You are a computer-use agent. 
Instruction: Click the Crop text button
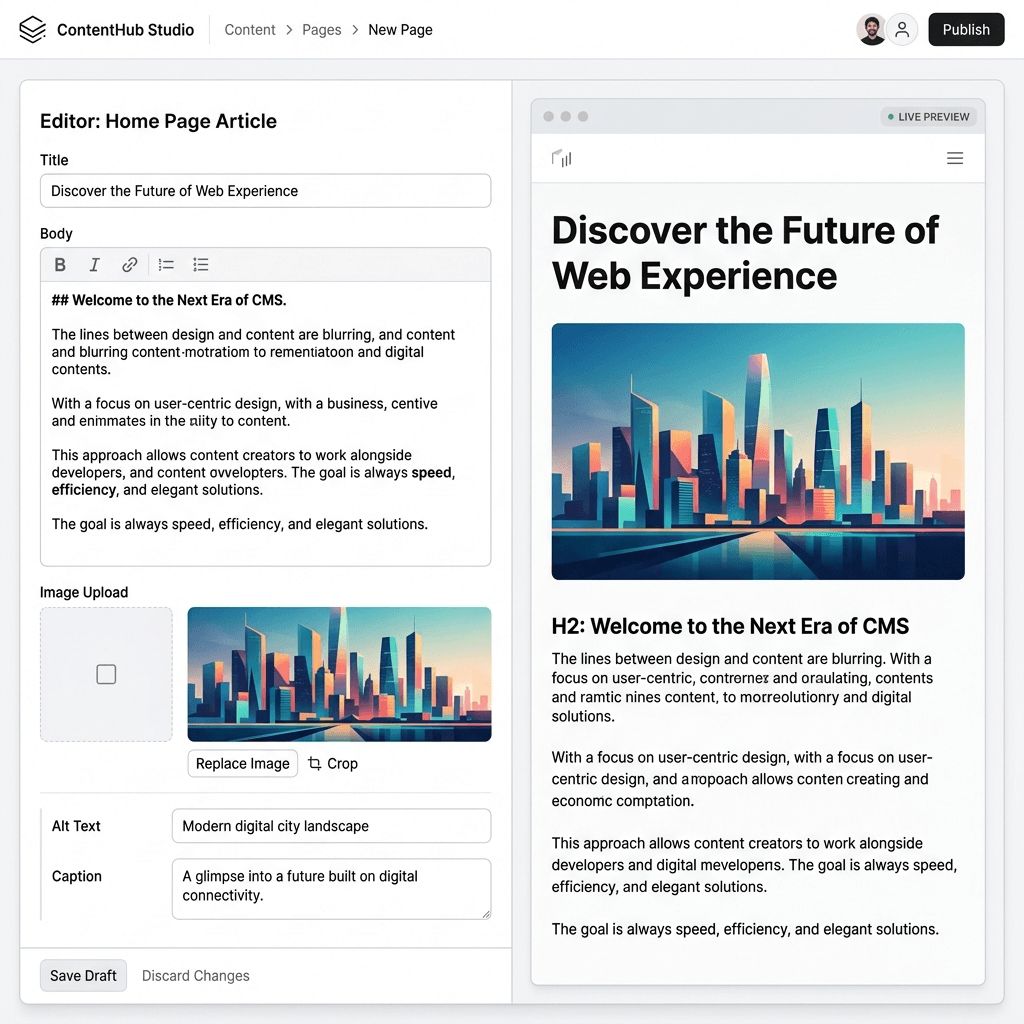click(342, 763)
